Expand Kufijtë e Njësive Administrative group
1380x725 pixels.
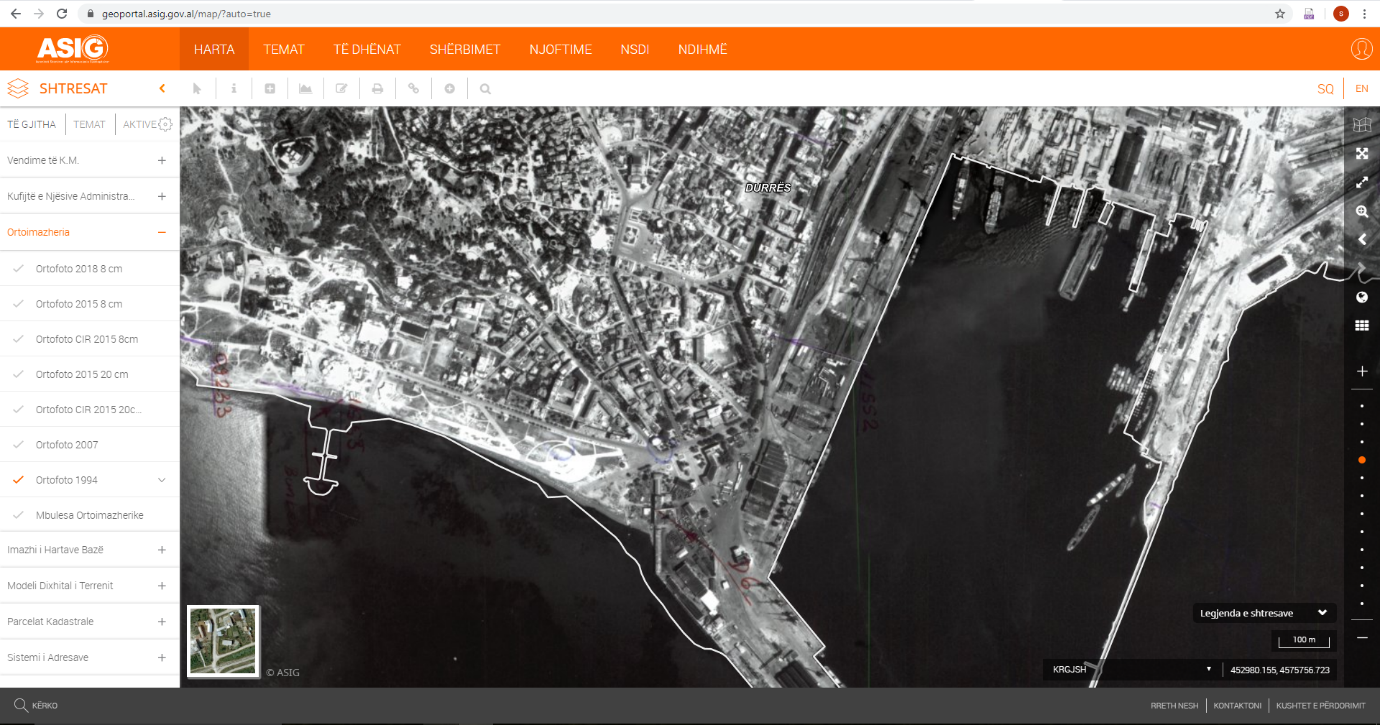point(161,196)
